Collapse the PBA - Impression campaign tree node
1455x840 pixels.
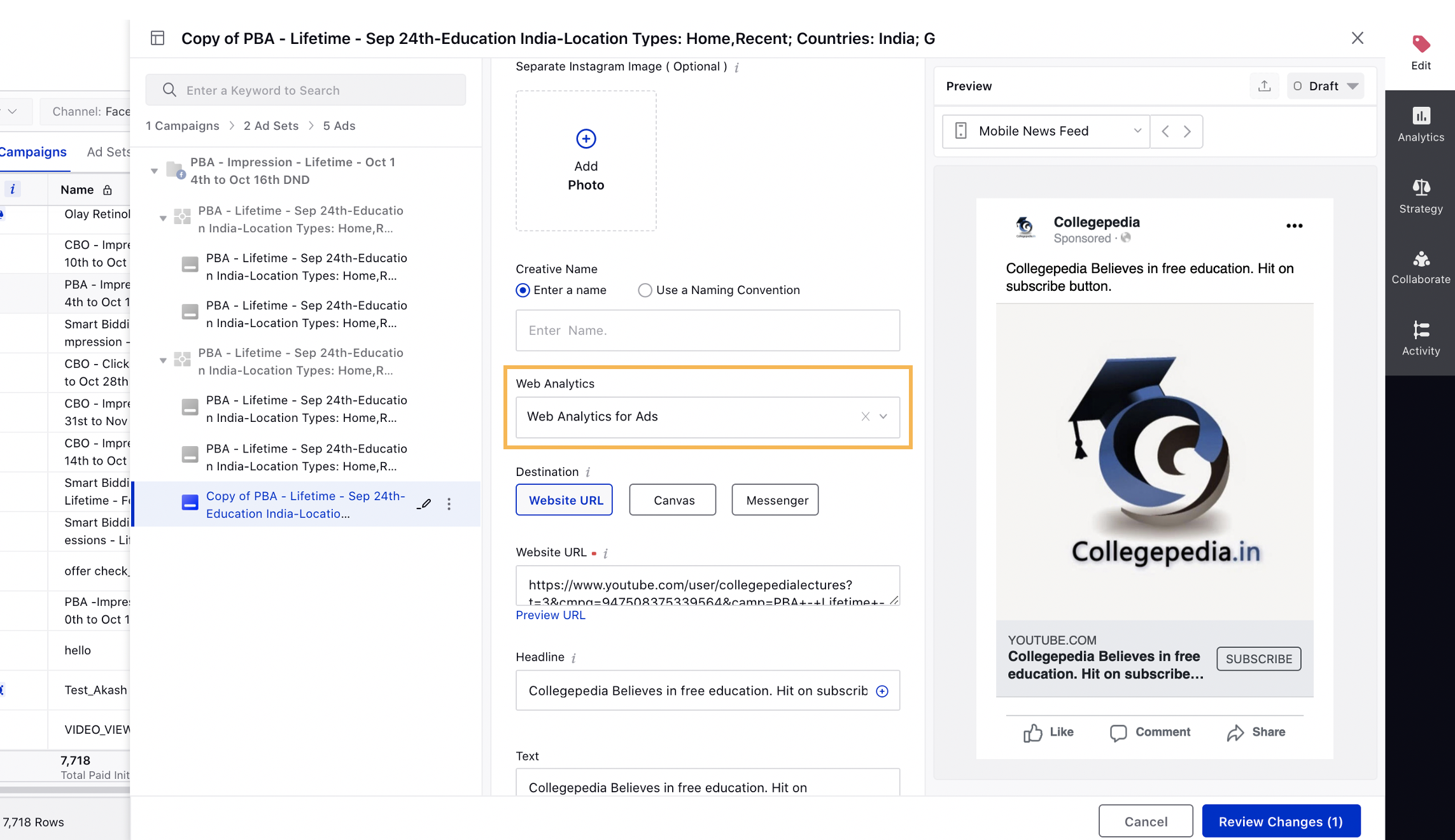point(154,171)
